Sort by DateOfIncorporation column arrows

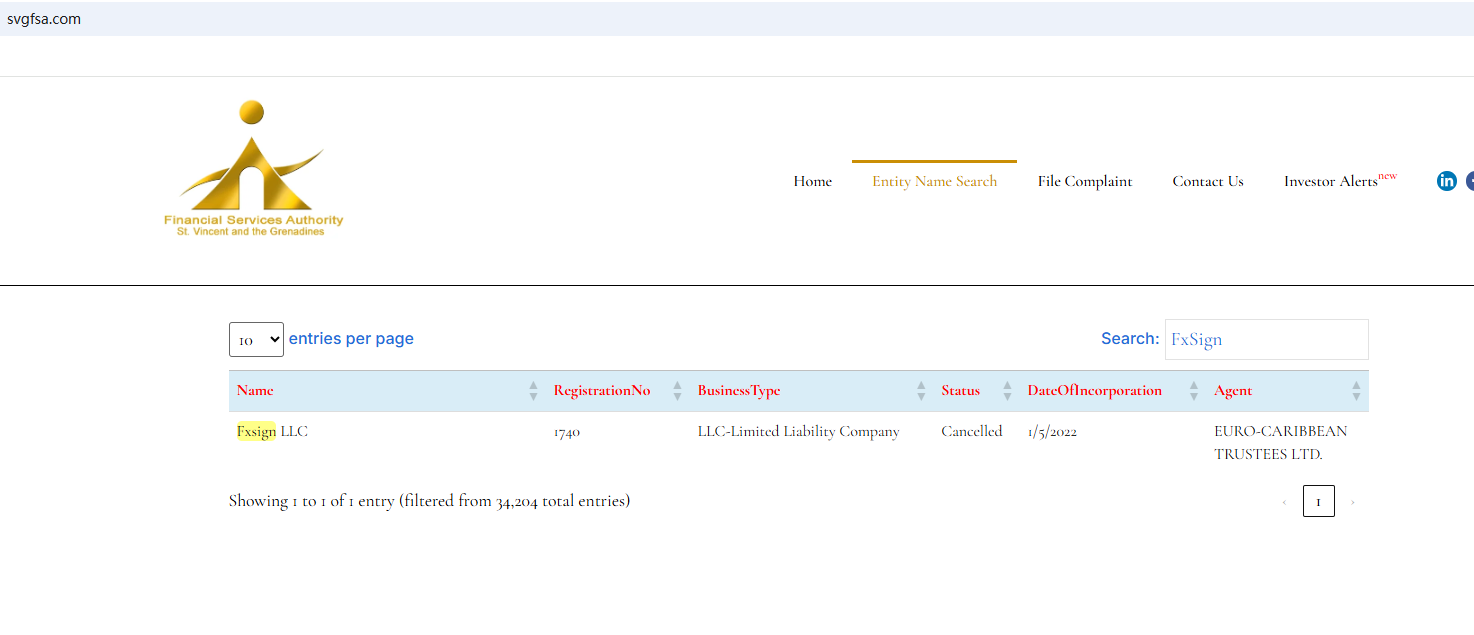pos(1193,391)
